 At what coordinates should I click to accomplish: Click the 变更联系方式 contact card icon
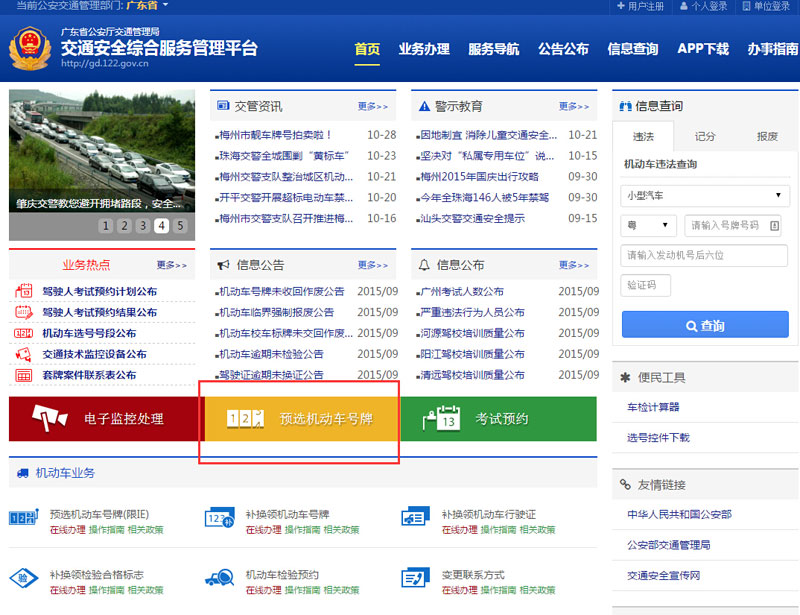tap(415, 578)
